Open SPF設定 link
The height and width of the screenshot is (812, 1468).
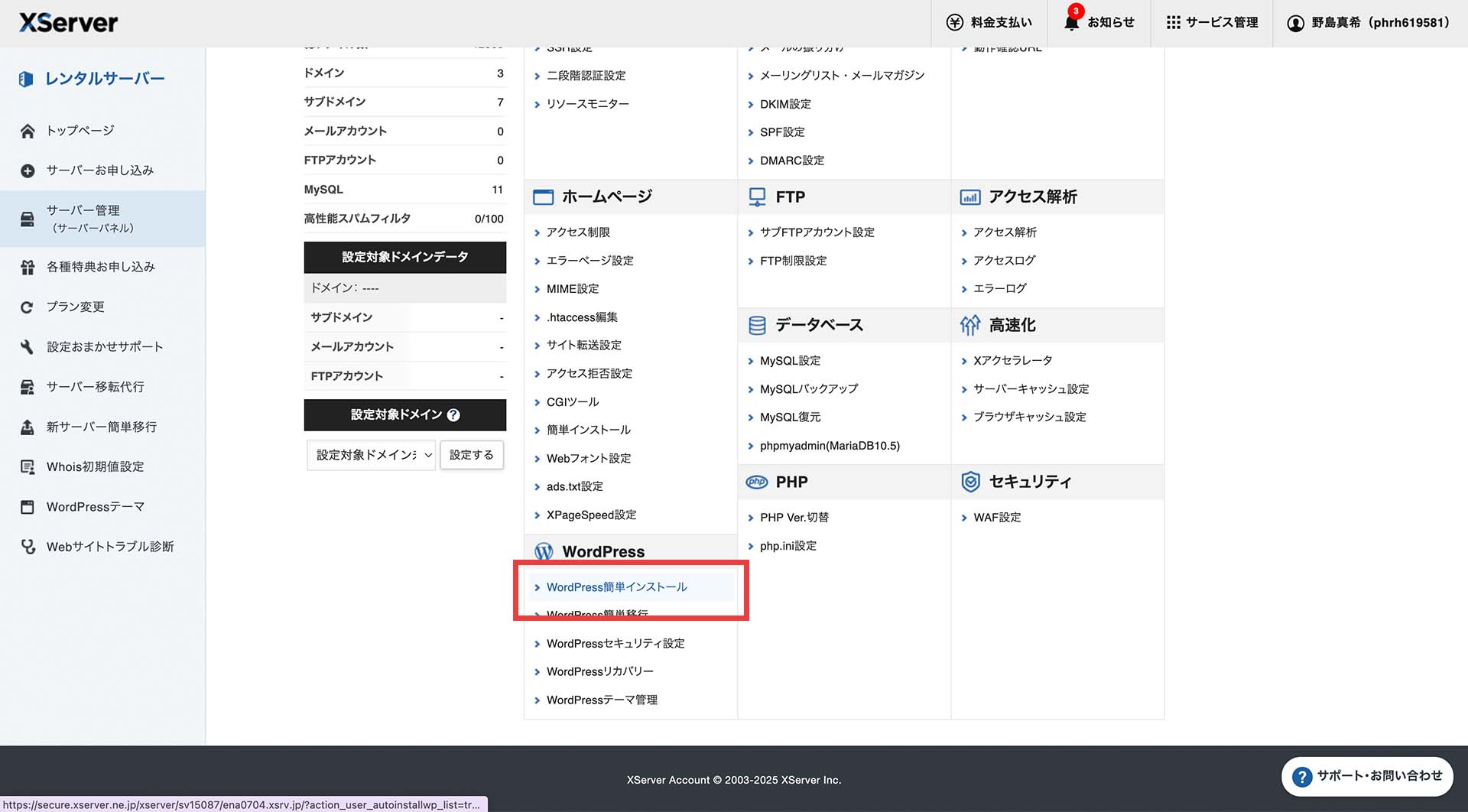click(x=782, y=132)
